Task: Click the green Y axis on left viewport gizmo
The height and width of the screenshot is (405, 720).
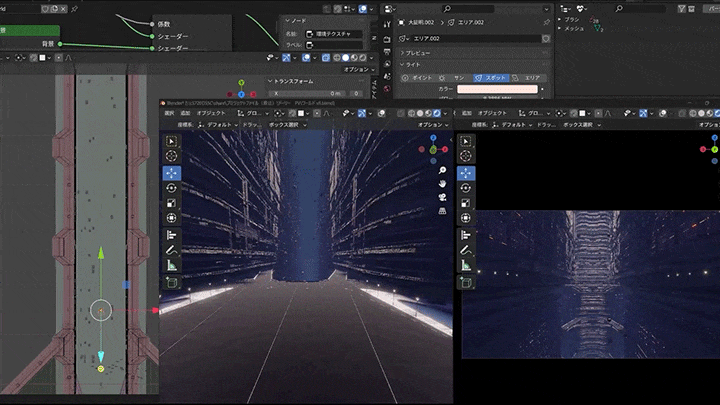Action: pos(241,83)
